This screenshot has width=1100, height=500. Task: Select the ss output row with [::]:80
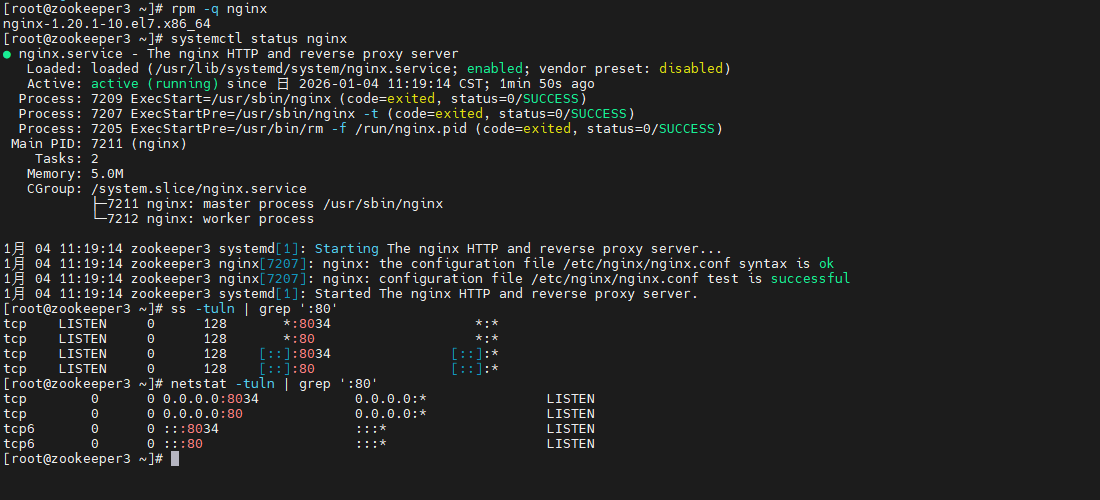point(251,368)
